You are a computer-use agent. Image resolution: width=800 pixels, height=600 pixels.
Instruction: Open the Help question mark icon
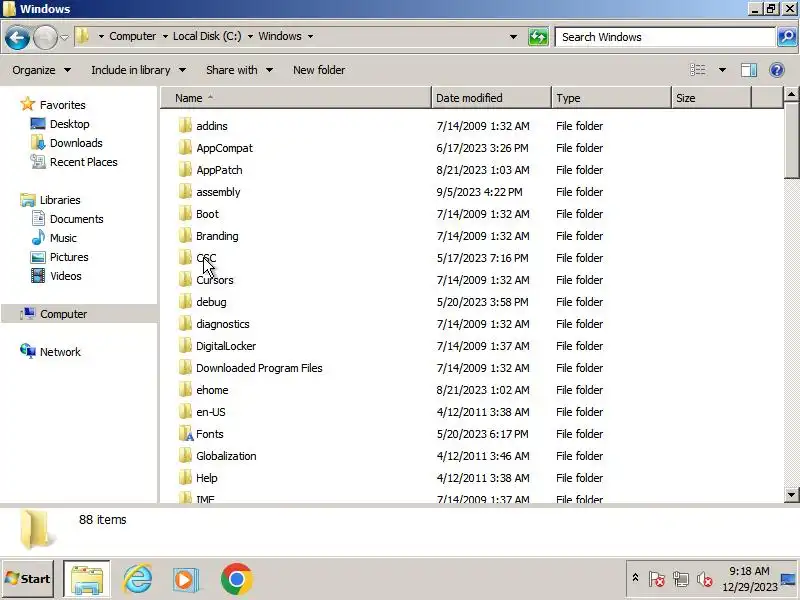777,70
